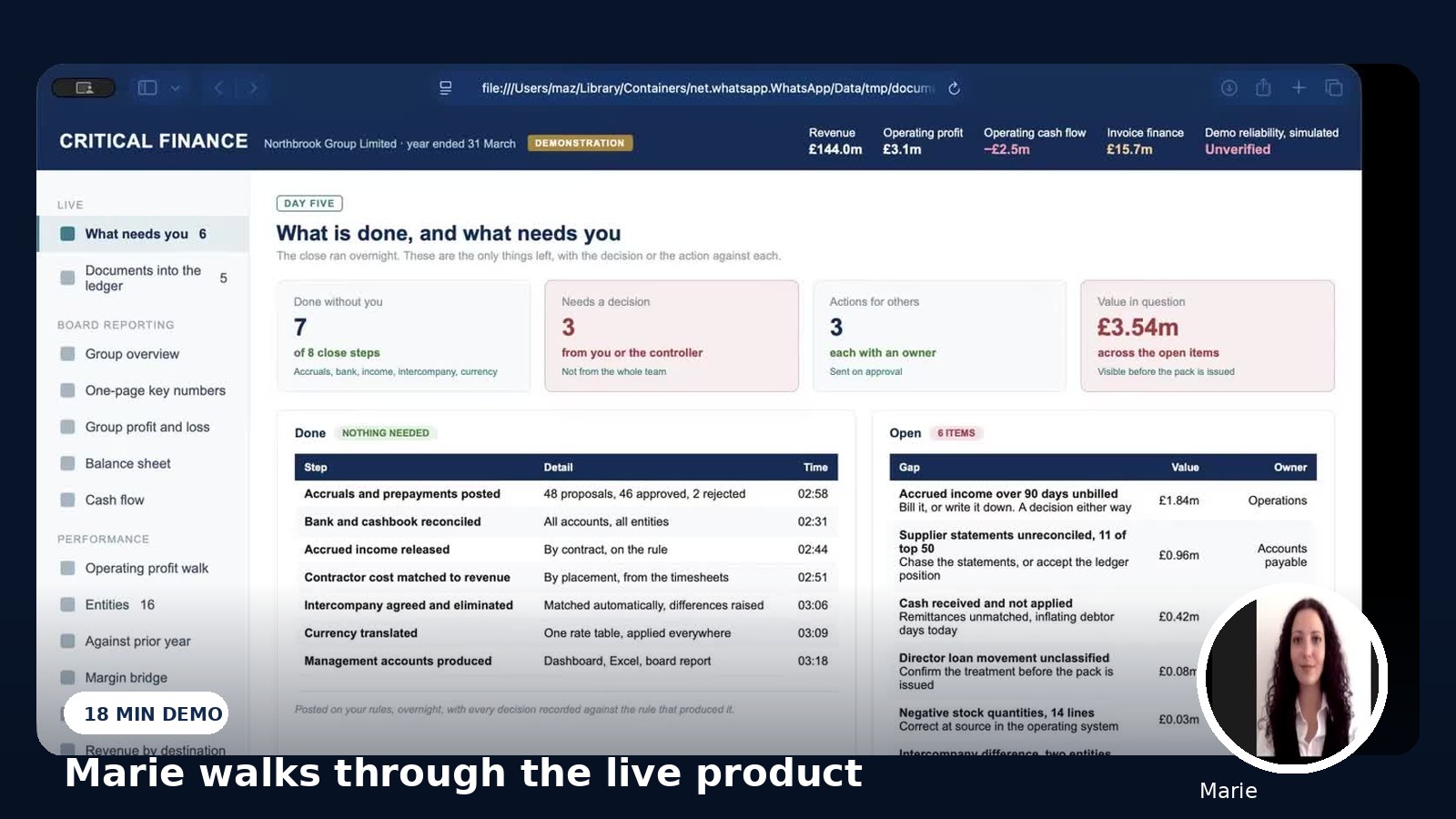
Task: Open a new tab with plus icon
Action: click(1299, 87)
